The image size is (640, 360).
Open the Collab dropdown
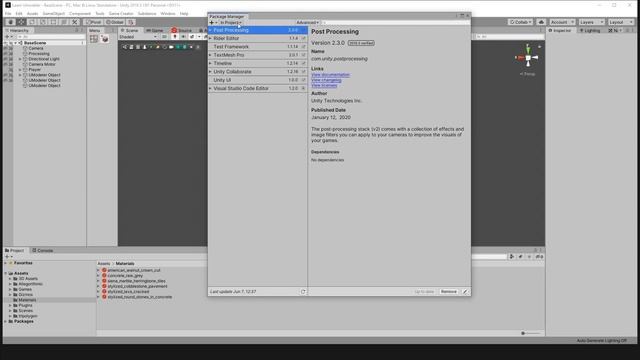(x=520, y=22)
